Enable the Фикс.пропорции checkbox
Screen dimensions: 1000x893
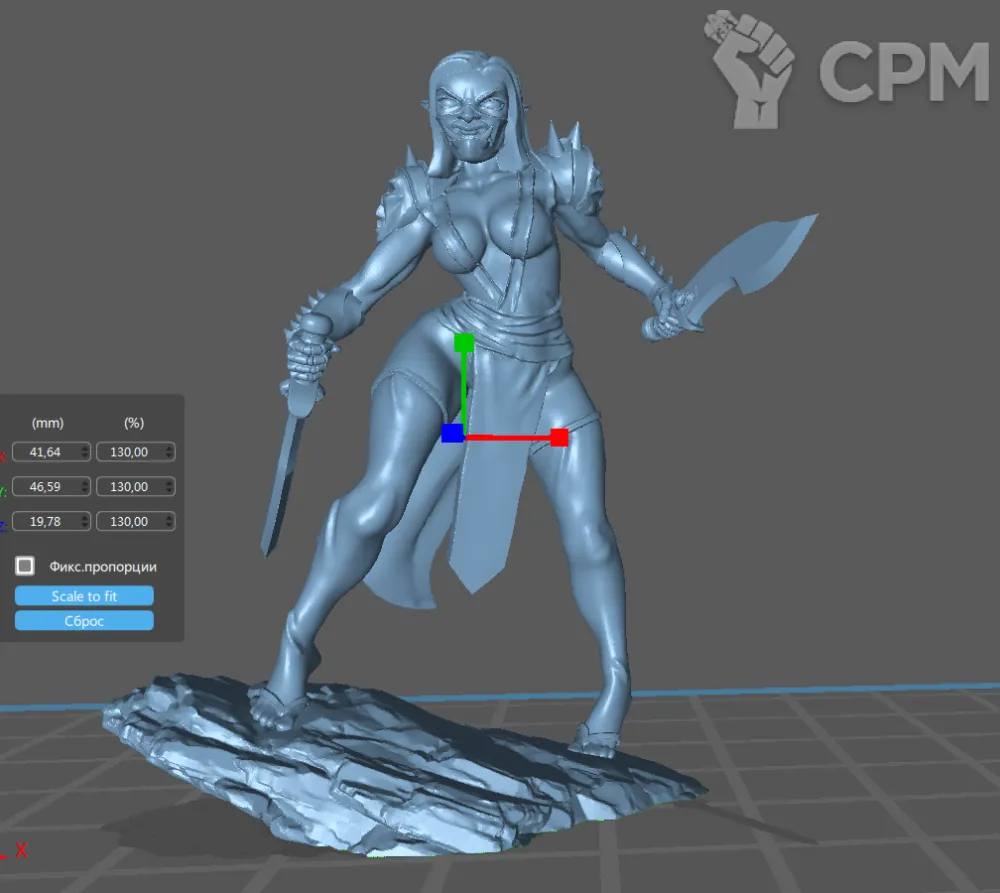(25, 567)
